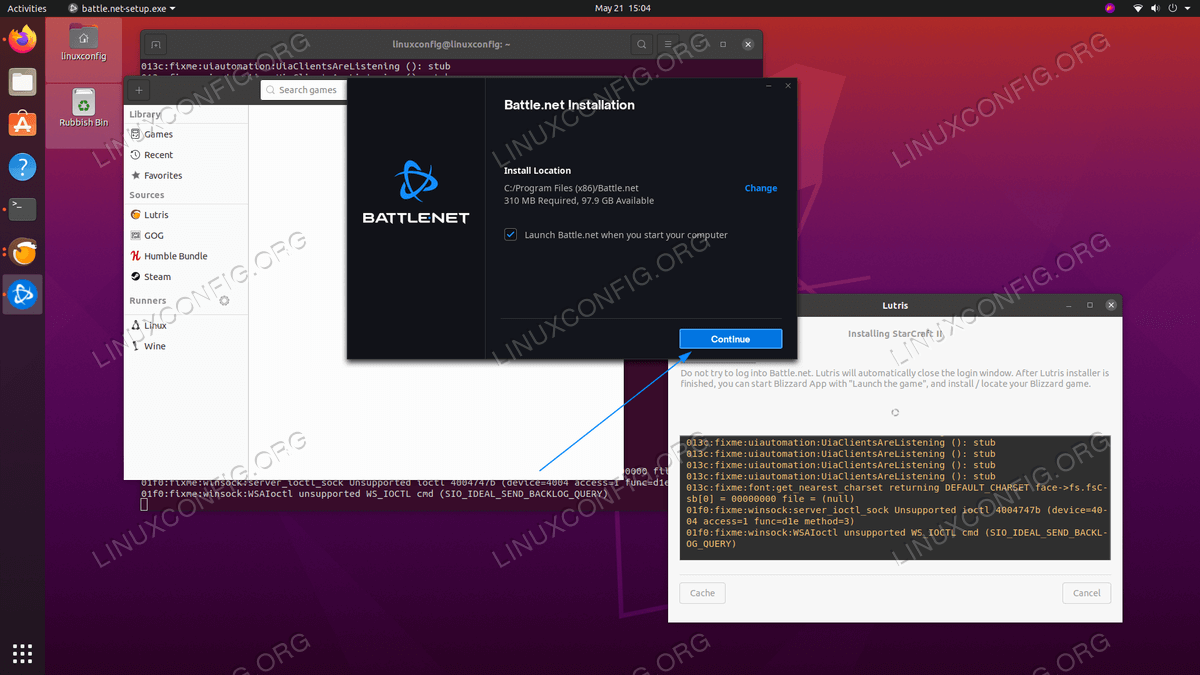Launch Ubuntu Software from the dock
The width and height of the screenshot is (1200, 675).
coord(22,124)
